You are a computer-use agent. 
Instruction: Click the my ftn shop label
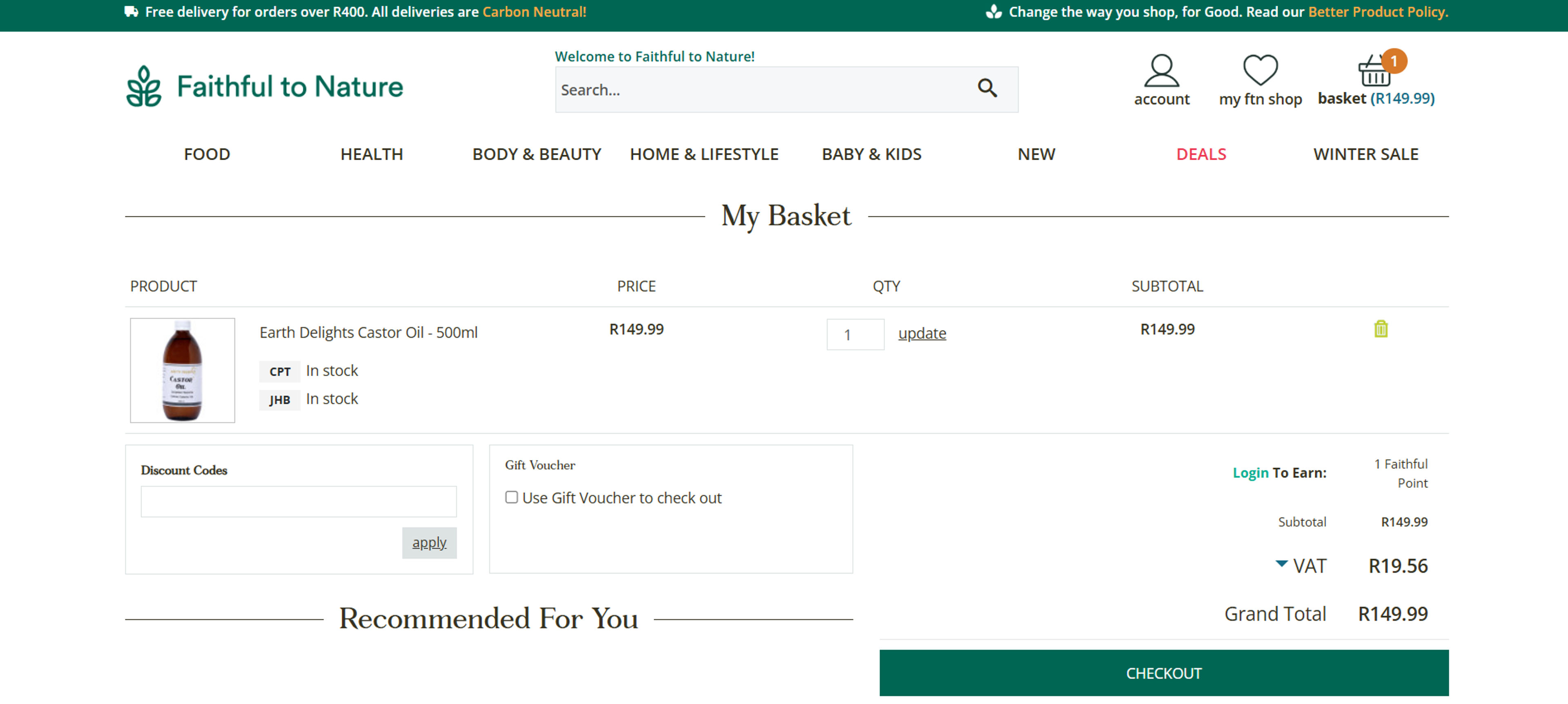1260,99
